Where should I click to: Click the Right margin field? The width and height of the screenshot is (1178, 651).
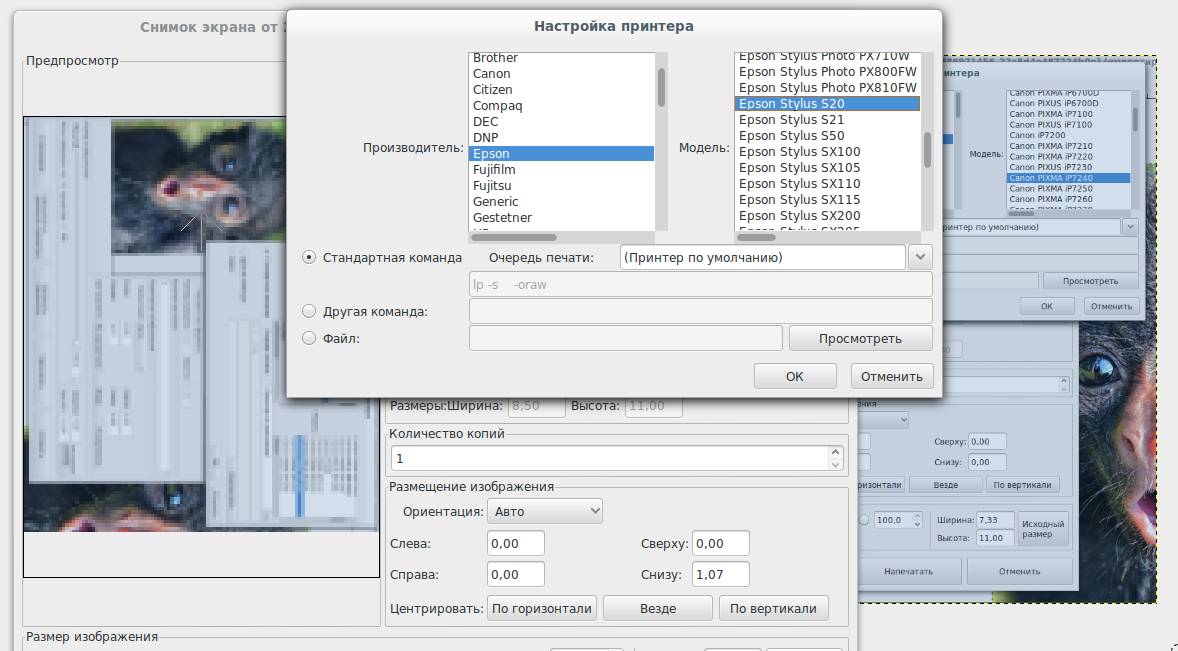[515, 574]
